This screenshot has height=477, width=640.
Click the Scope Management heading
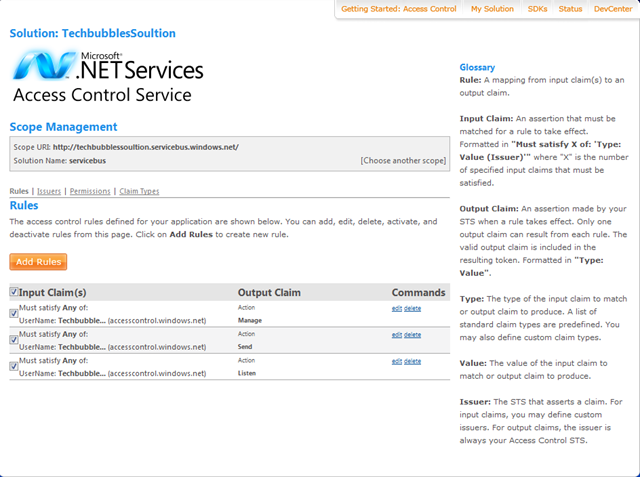tap(63, 127)
